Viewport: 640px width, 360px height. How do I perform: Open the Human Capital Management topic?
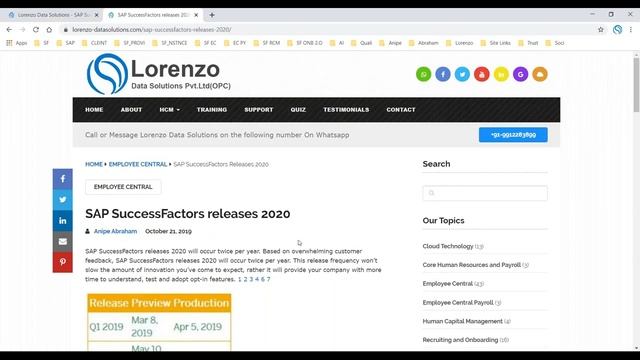pos(462,321)
